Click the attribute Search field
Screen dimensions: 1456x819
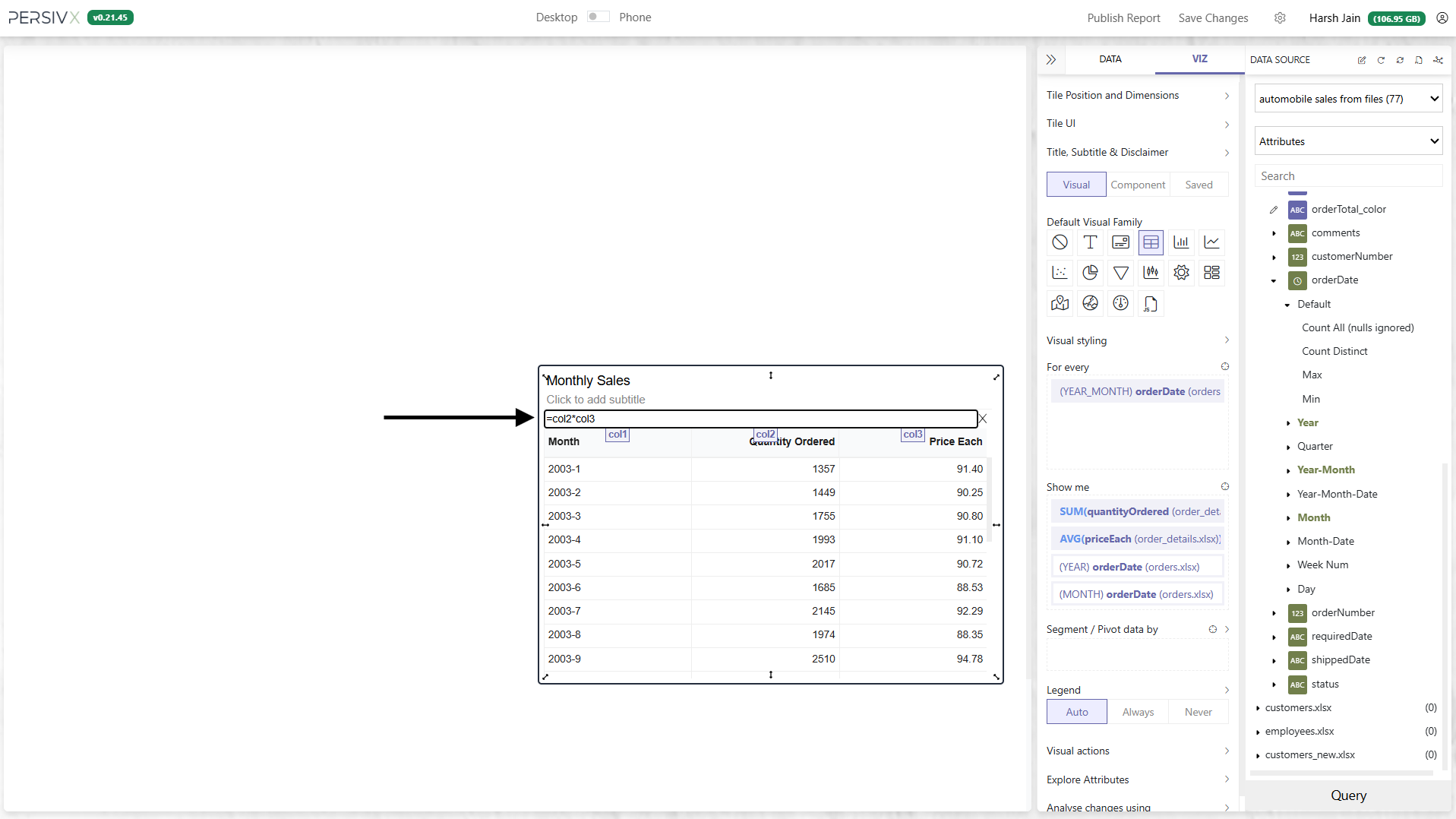tap(1347, 176)
